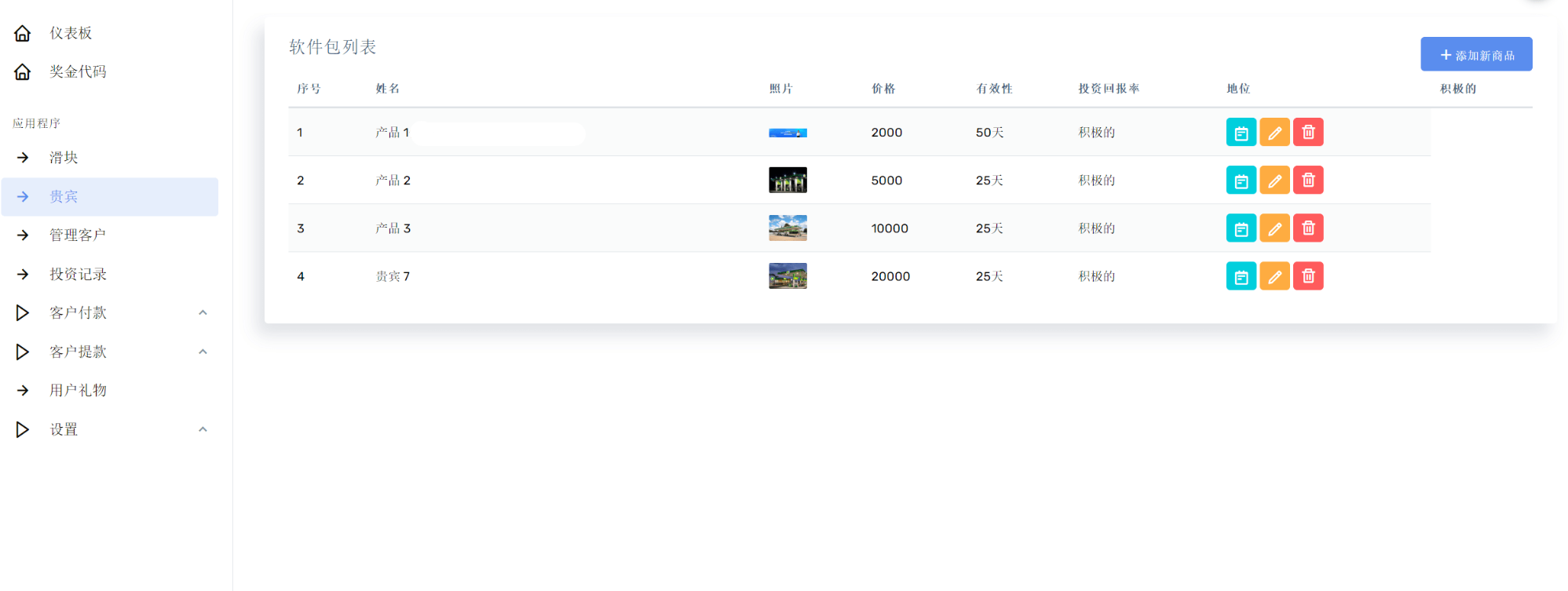Click the price value 5000
The image size is (1568, 591).
coord(886,181)
